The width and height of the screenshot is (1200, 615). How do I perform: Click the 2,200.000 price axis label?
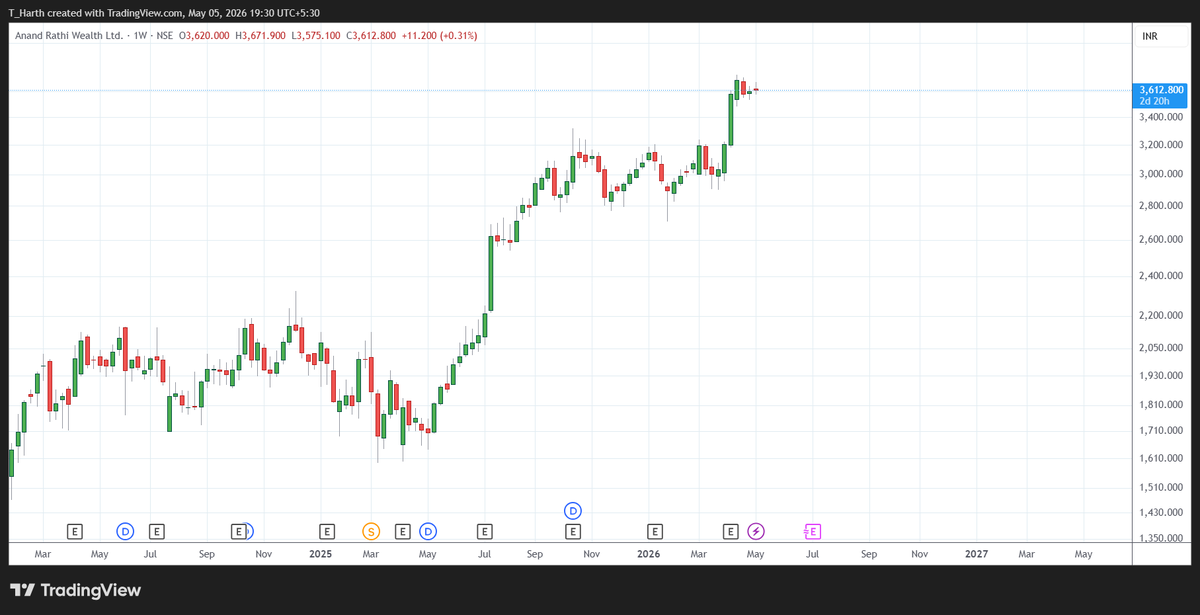[1161, 316]
